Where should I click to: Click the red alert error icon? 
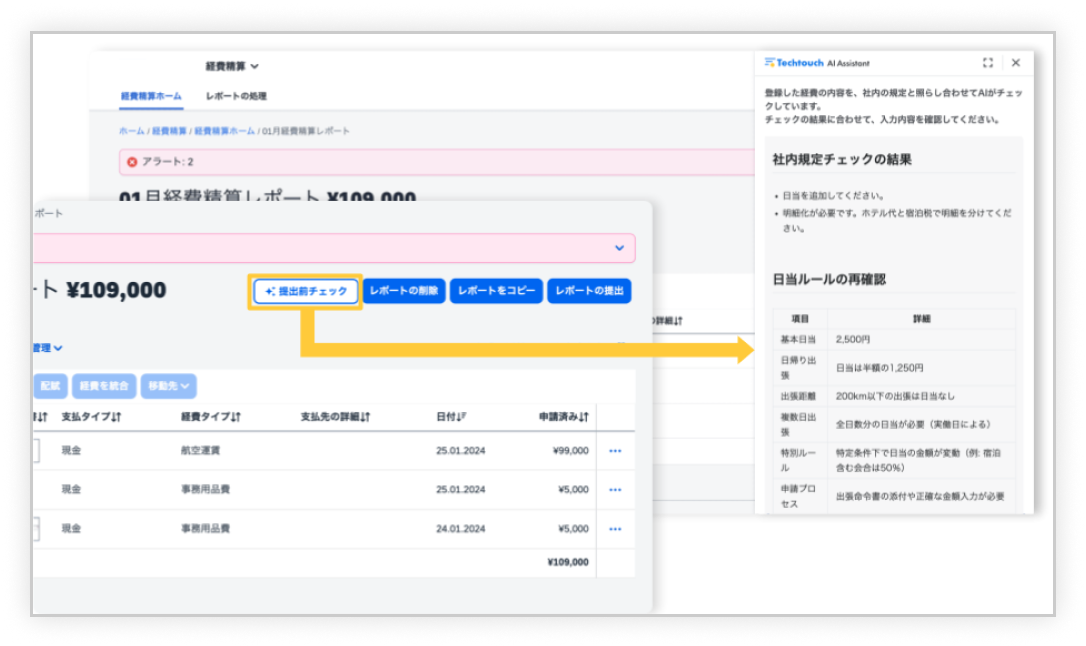click(132, 161)
